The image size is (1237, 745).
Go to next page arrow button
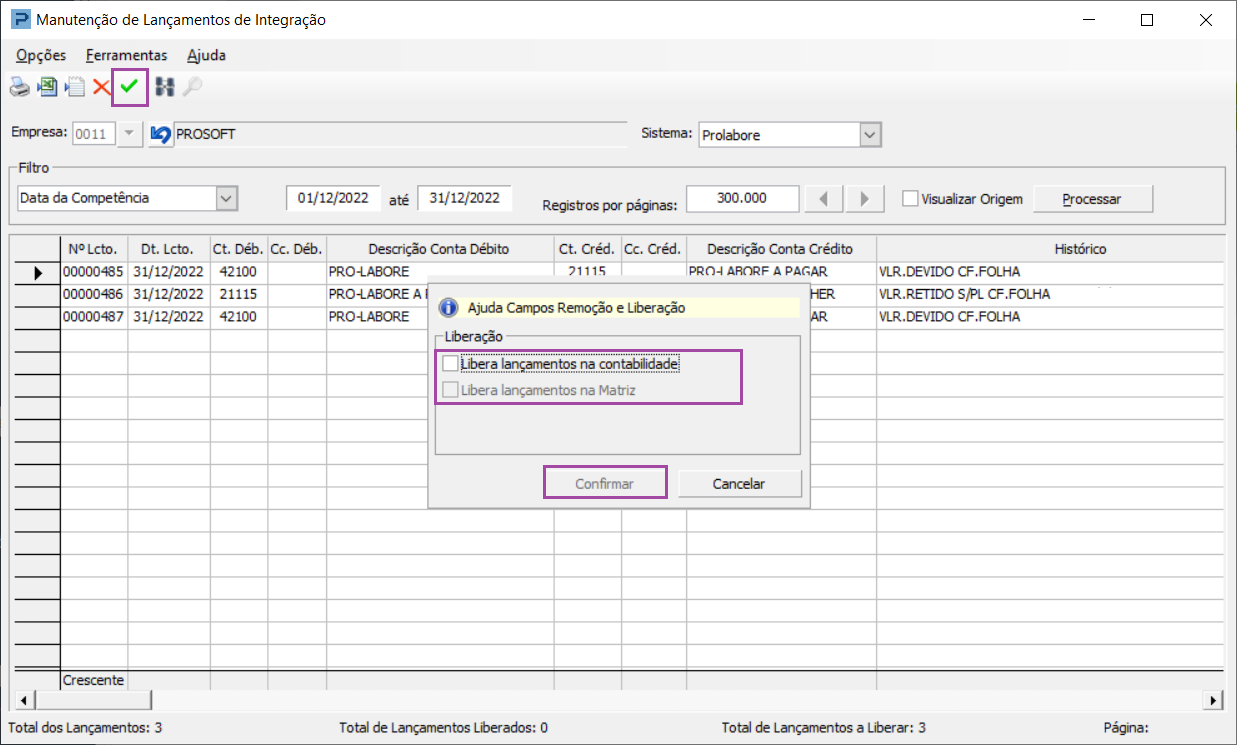click(865, 198)
